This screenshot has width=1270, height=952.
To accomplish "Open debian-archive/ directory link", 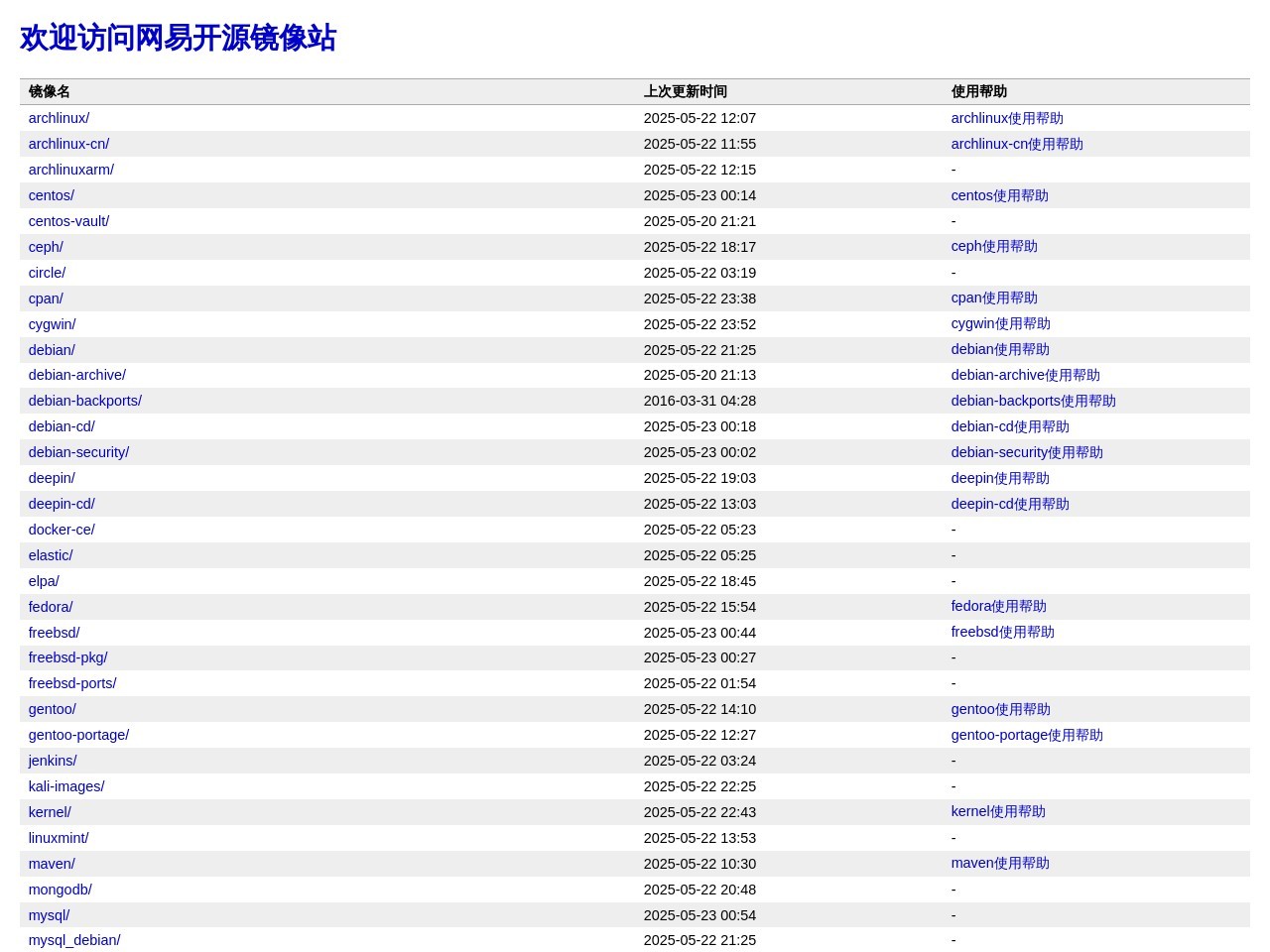I will (x=77, y=375).
